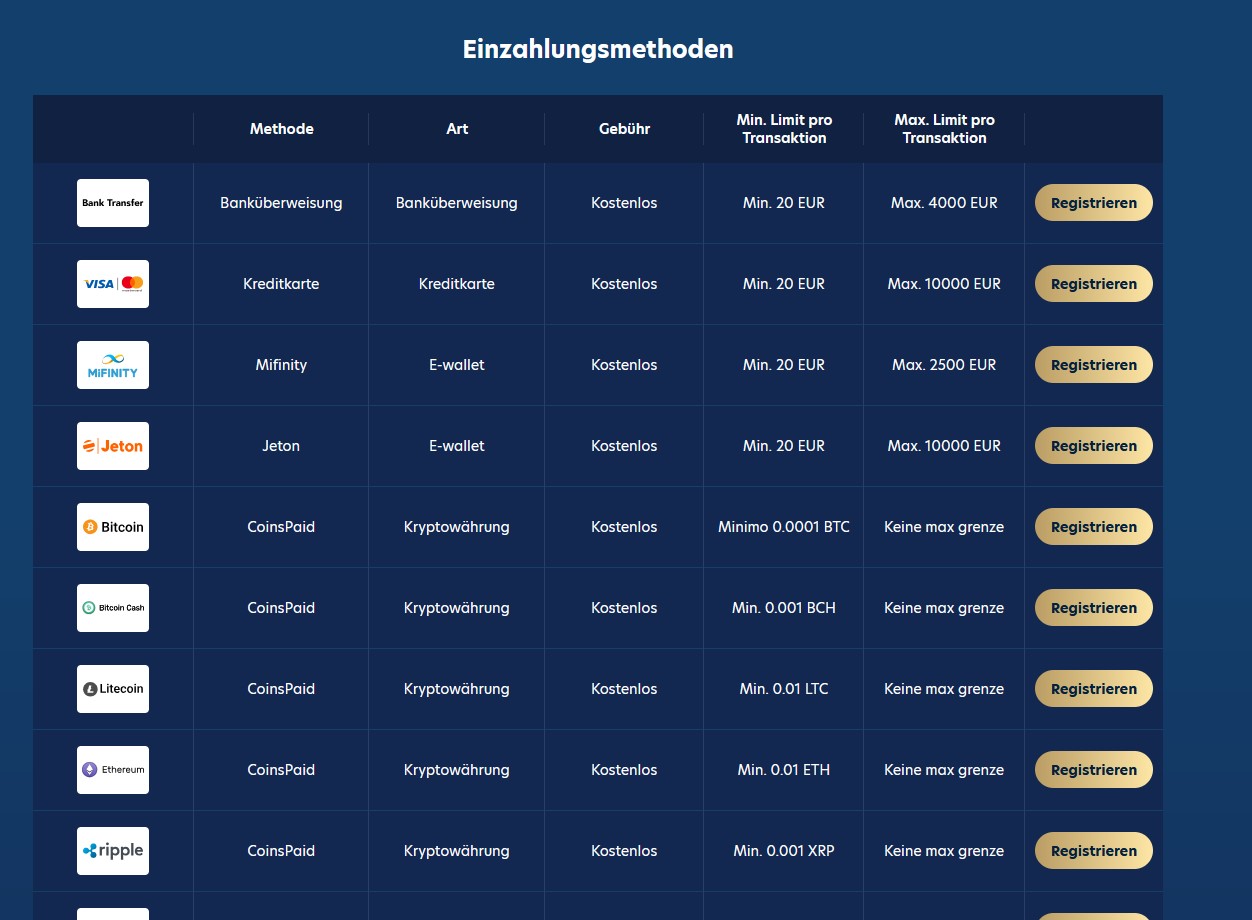The image size is (1252, 920).
Task: Click Registrieren in the Litecoin row
Action: (1094, 689)
